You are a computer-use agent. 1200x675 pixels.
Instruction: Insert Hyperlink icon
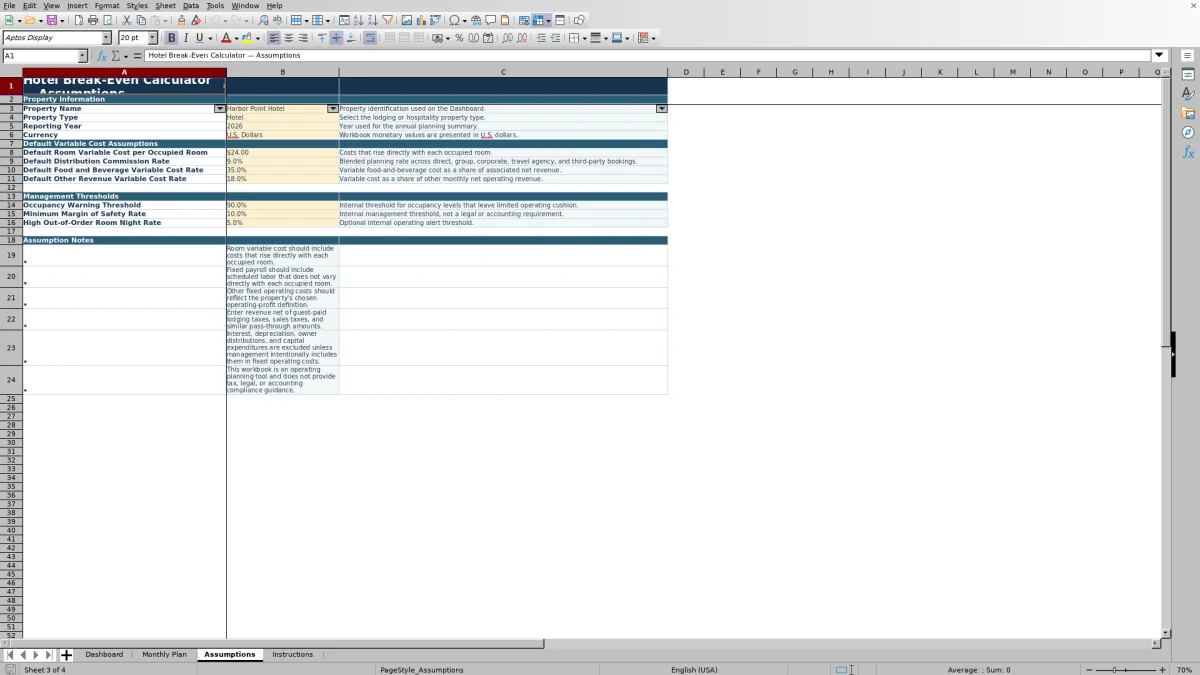pos(476,20)
